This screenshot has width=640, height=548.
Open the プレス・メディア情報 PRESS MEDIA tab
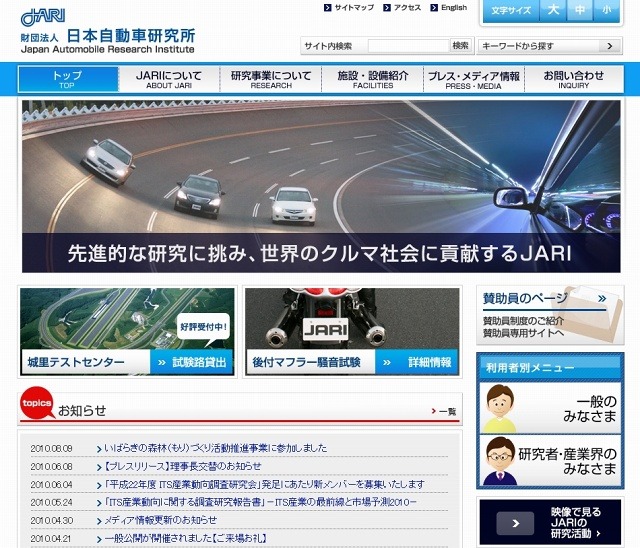point(474,79)
